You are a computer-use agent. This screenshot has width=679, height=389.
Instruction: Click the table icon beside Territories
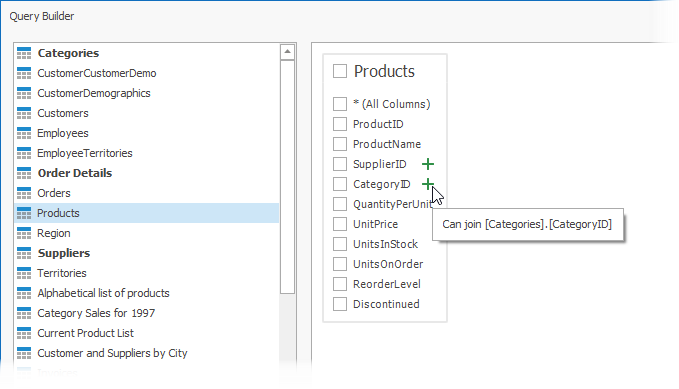click(24, 273)
